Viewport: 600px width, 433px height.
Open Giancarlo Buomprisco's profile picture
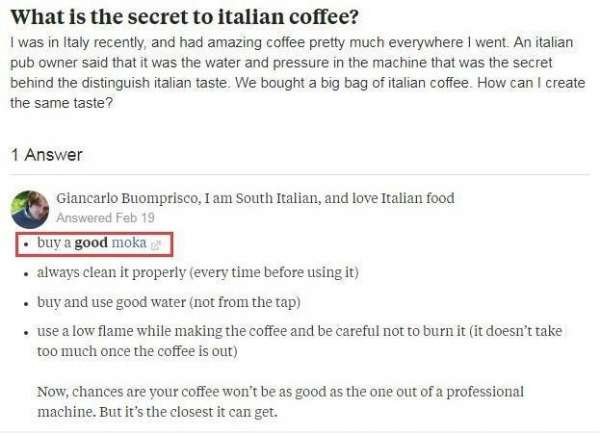[30, 207]
